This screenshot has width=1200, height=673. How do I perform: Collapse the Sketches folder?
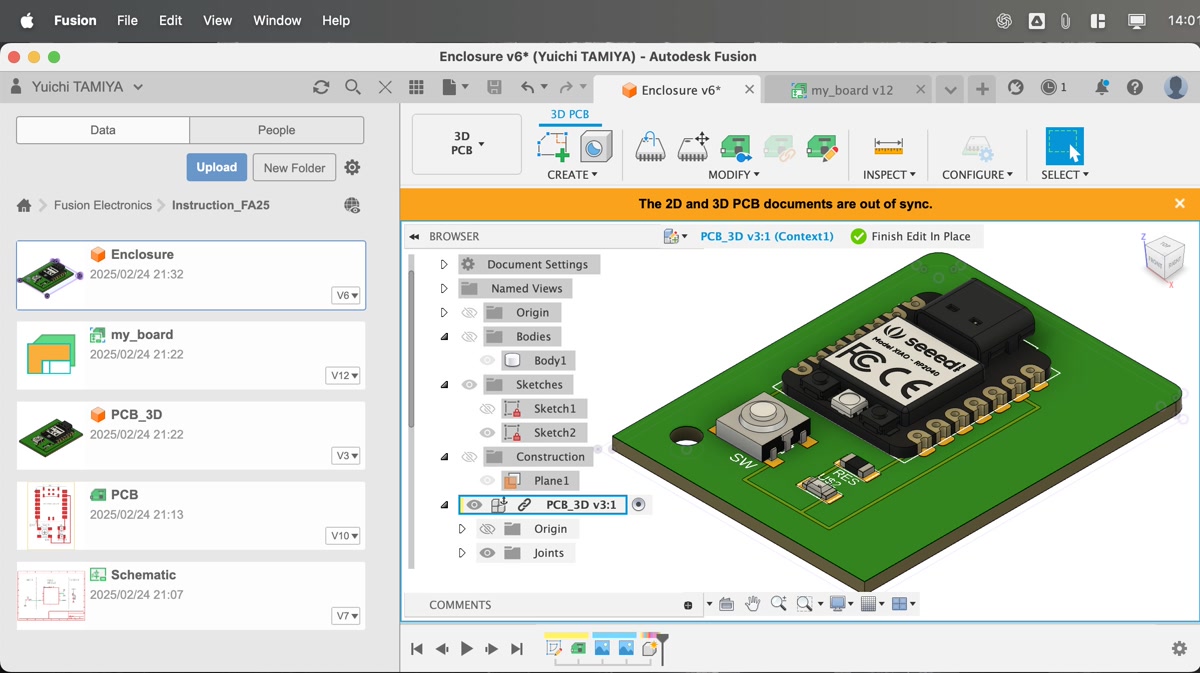(x=444, y=384)
